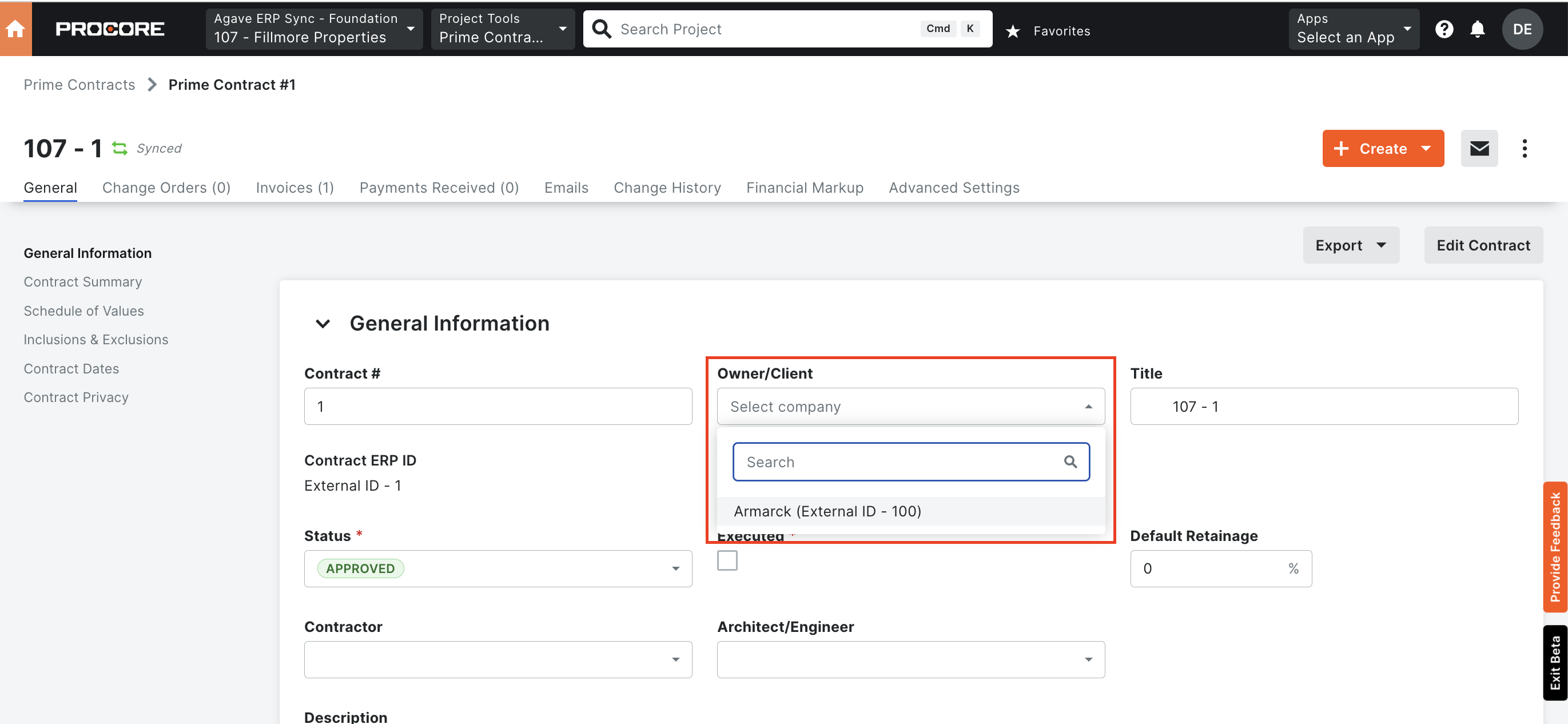
Task: Open the Export dropdown
Action: pyautogui.click(x=1351, y=245)
